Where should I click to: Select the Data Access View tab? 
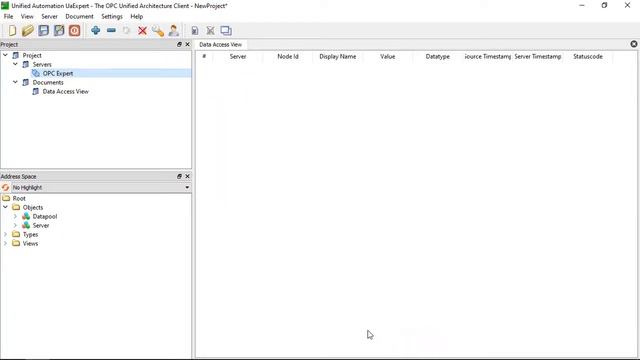pyautogui.click(x=220, y=44)
